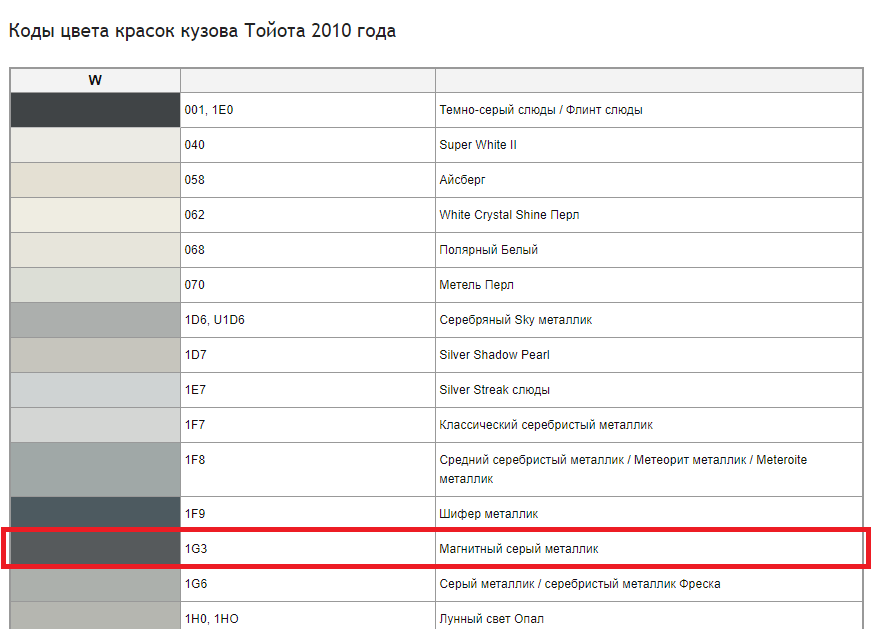Click the code cell 068

coord(308,250)
